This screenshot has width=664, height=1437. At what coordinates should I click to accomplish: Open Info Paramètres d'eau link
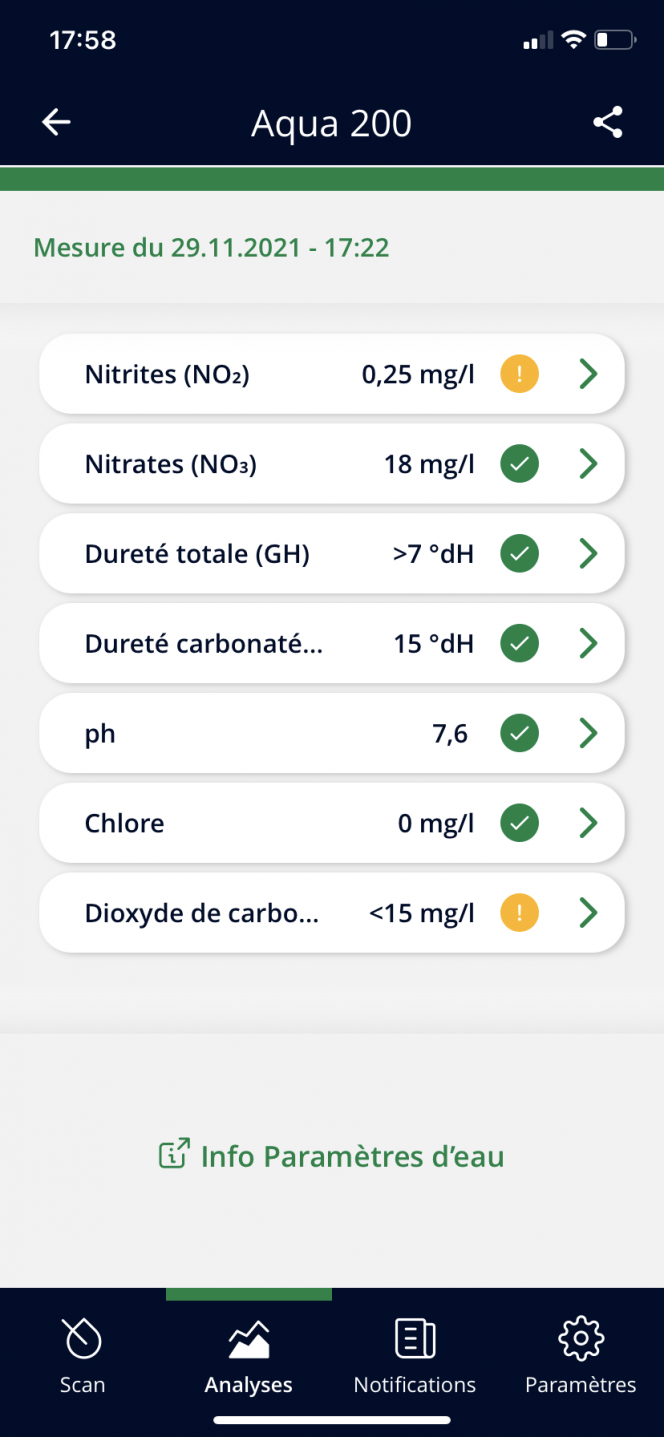tap(331, 1156)
